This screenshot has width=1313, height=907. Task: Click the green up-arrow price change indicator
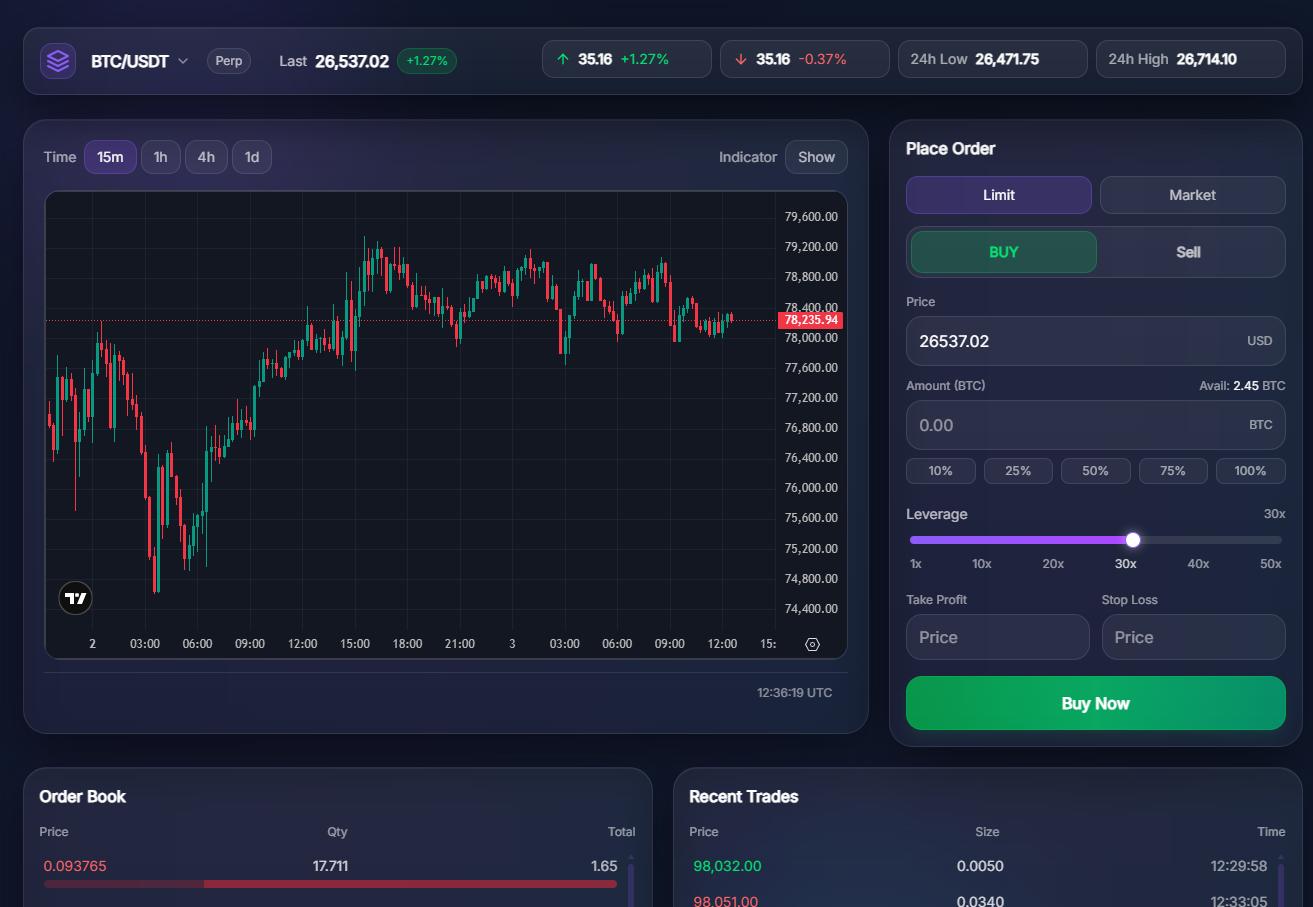[626, 59]
